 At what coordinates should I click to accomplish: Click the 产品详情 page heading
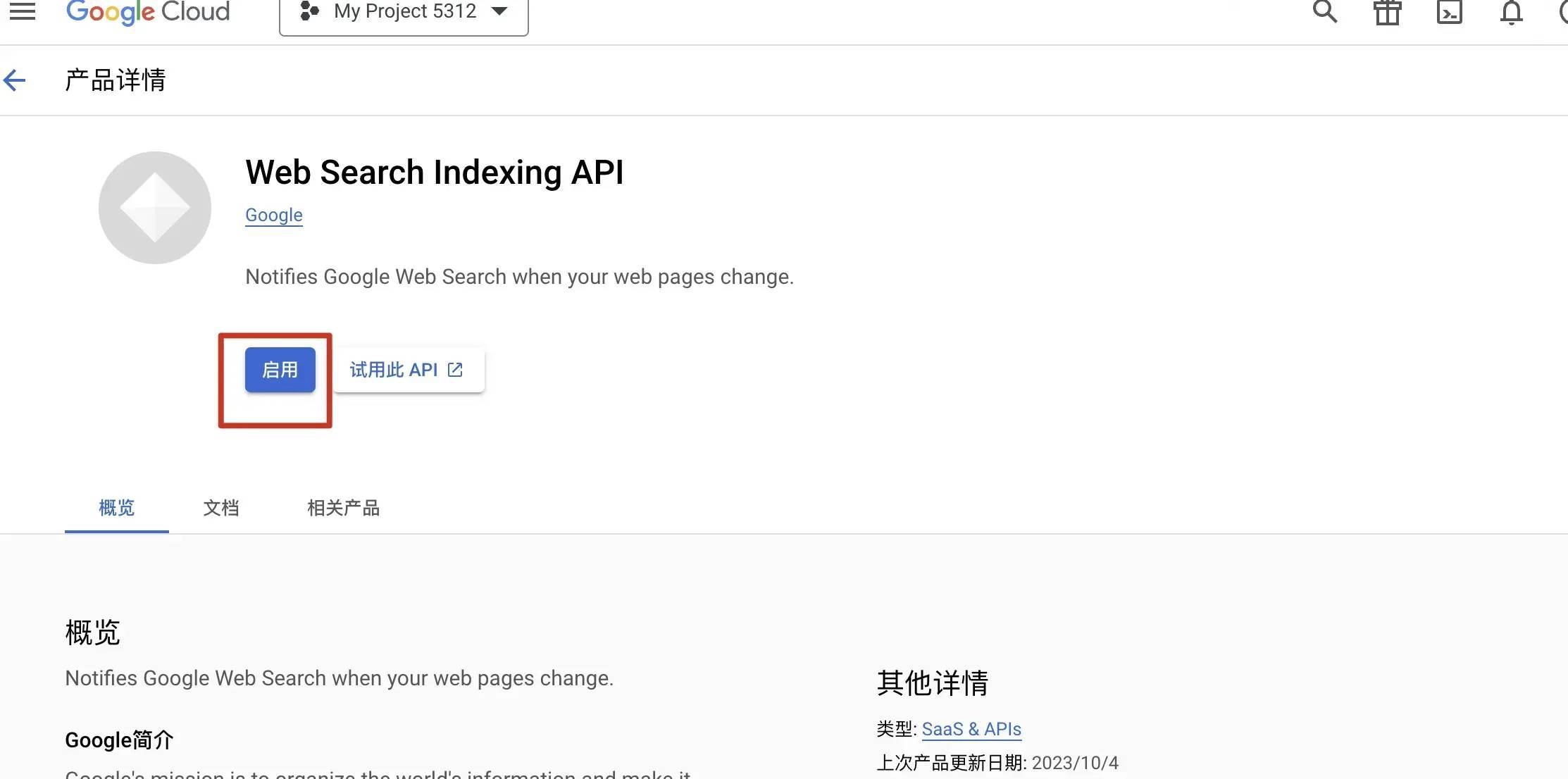click(x=116, y=80)
